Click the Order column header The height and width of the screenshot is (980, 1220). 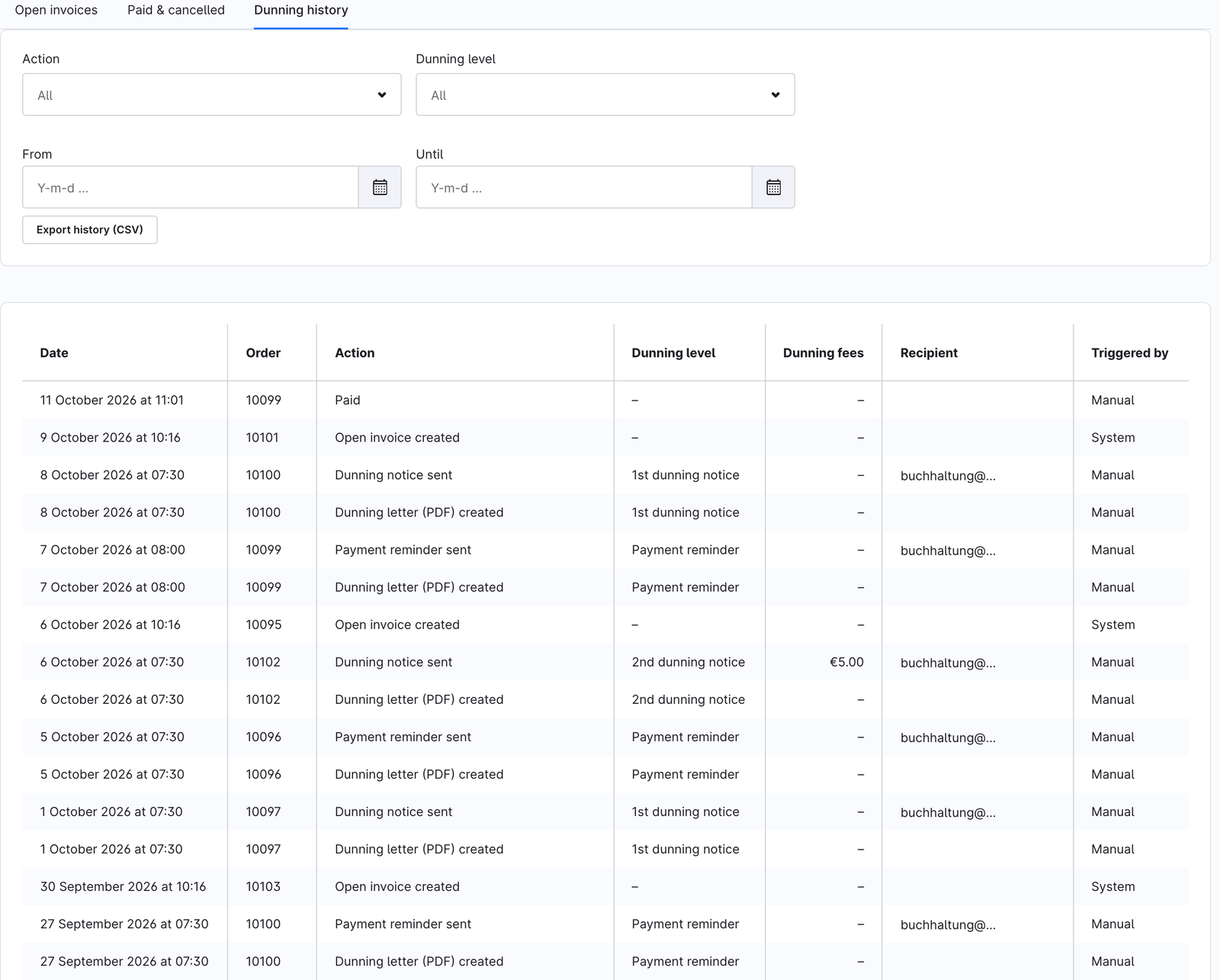pyautogui.click(x=263, y=353)
